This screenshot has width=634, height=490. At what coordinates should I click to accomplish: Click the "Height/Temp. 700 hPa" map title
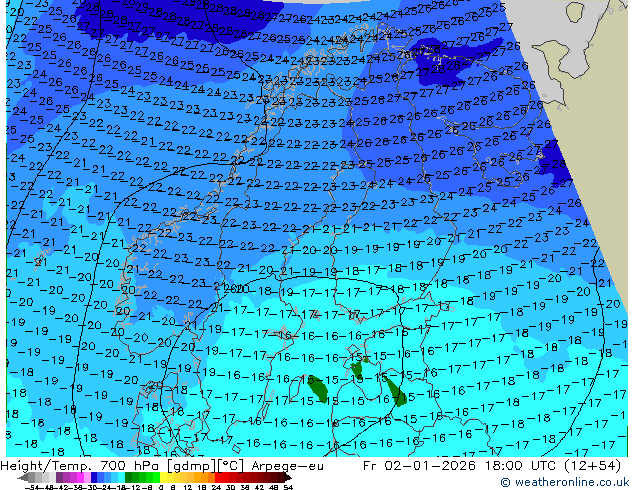(79, 466)
